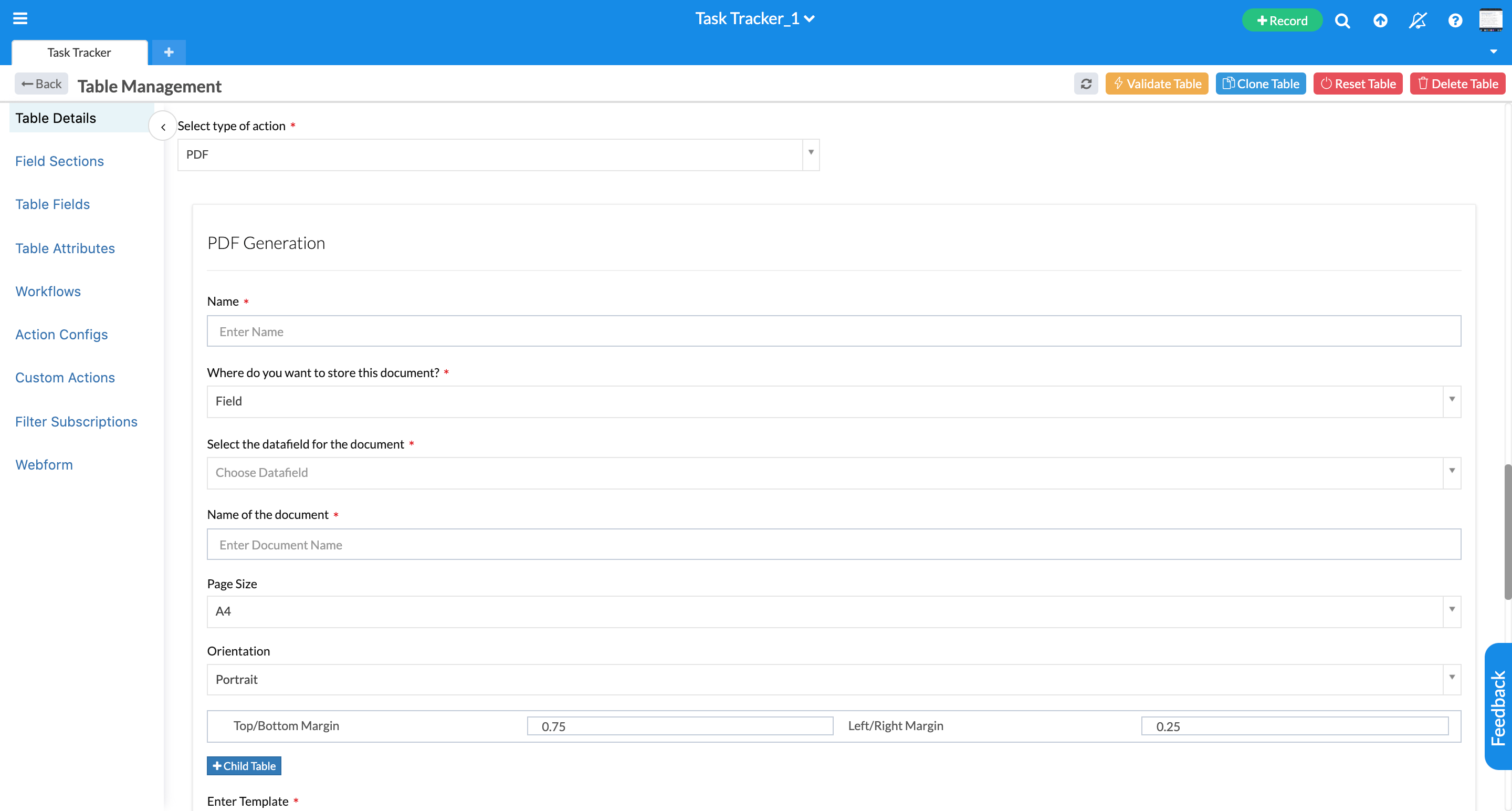Click the search icon in toolbar
Viewport: 1512px width, 811px height.
[1342, 18]
